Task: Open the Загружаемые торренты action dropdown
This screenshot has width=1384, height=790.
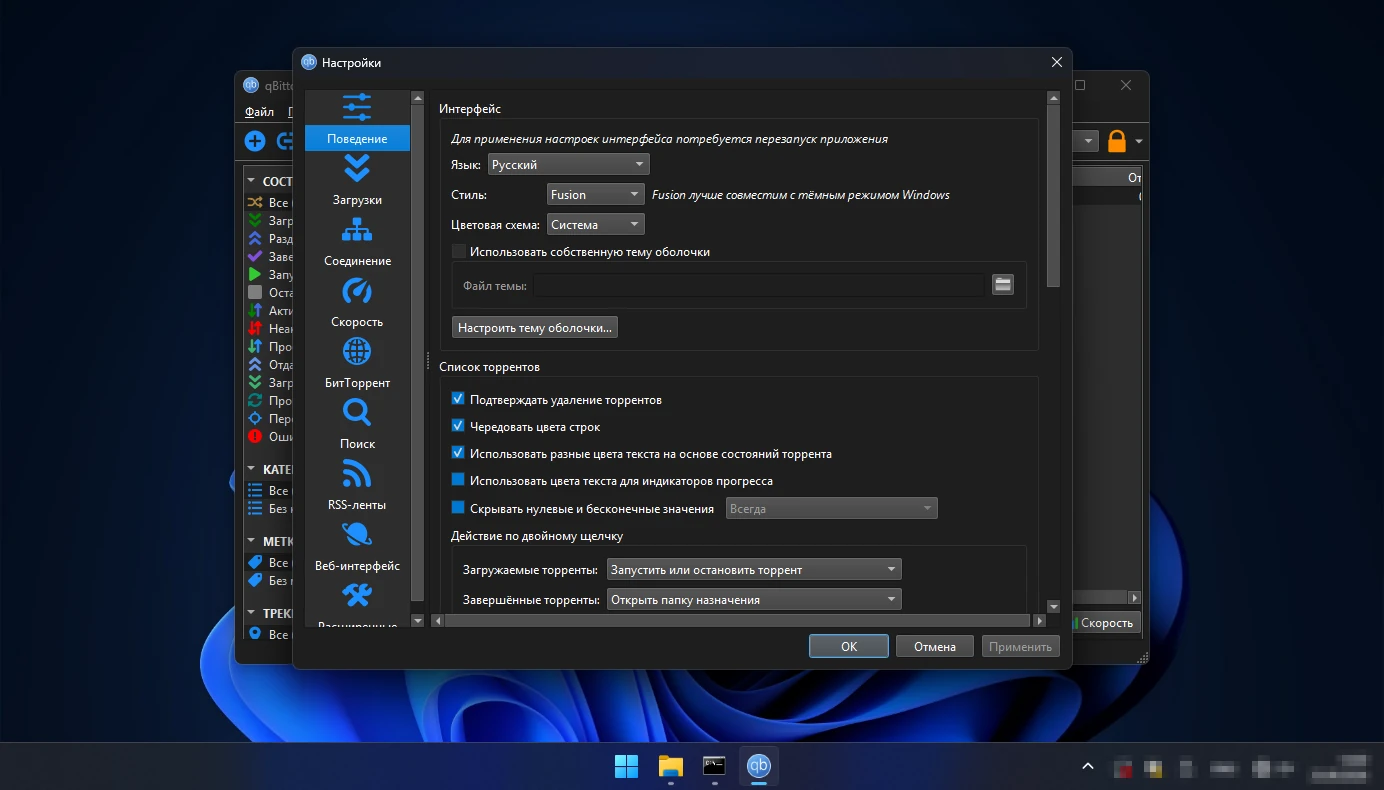Action: (754, 570)
